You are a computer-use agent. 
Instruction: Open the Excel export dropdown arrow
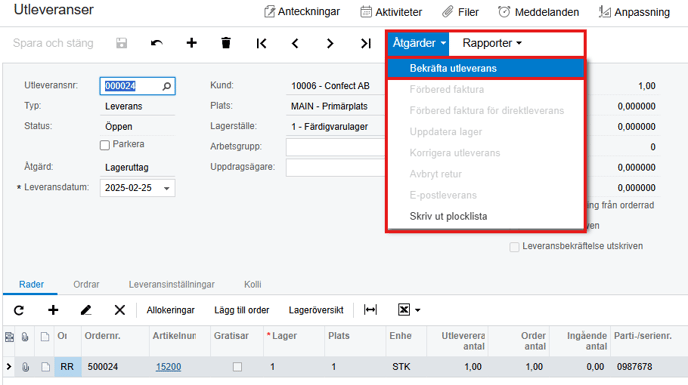coord(418,310)
